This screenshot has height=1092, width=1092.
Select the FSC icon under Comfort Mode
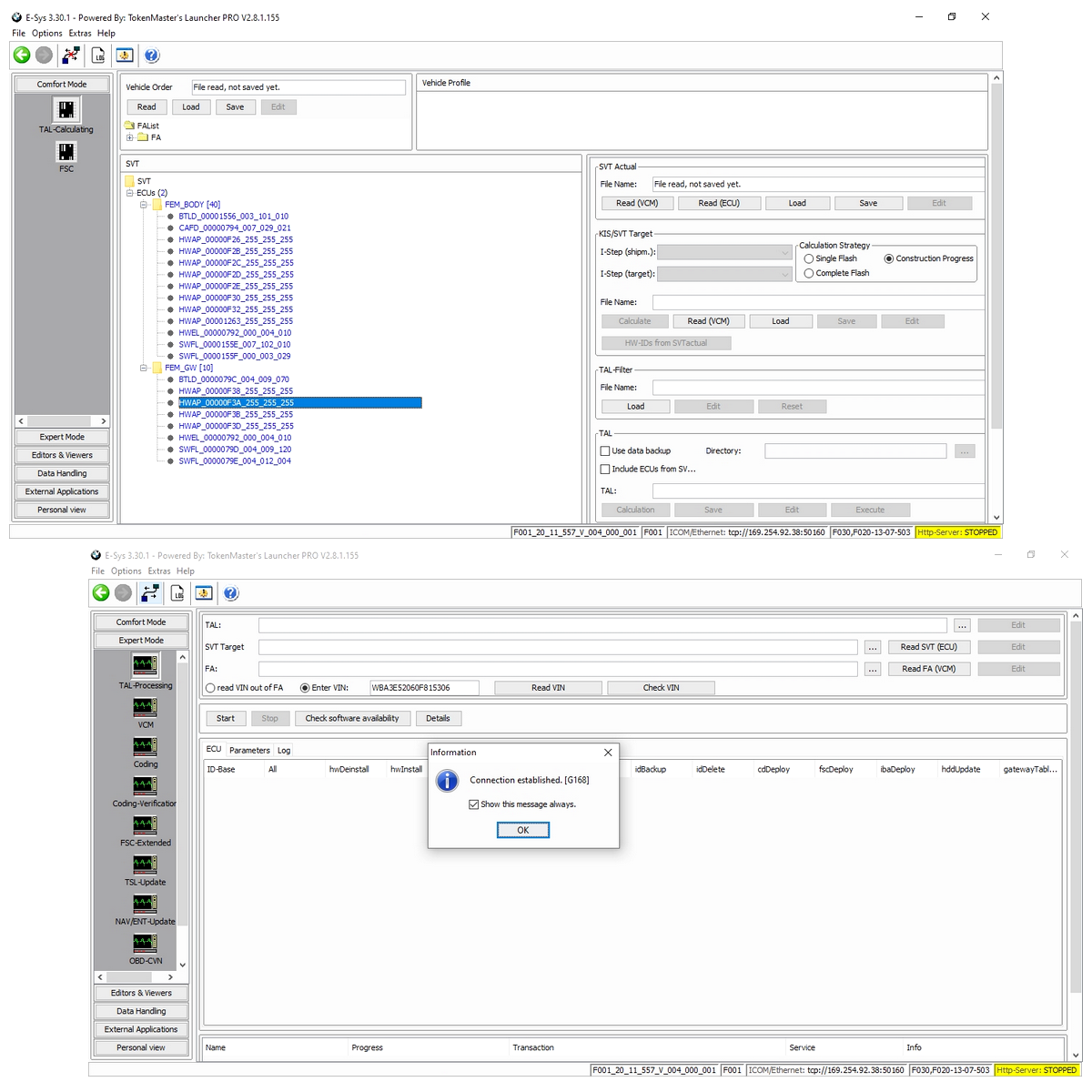pyautogui.click(x=66, y=152)
